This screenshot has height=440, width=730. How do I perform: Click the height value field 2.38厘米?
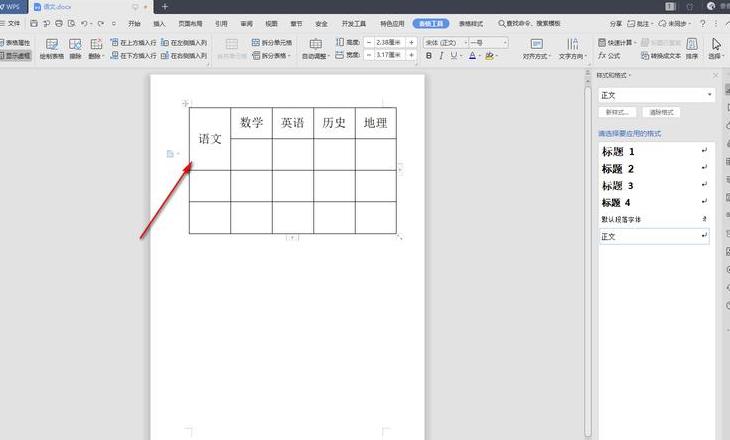[390, 42]
